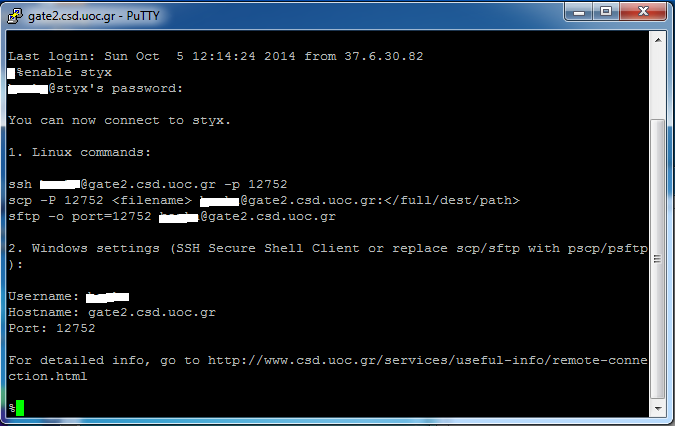Viewport: 675px width, 426px height.
Task: Click the green terminal cursor block
Action: point(20,407)
